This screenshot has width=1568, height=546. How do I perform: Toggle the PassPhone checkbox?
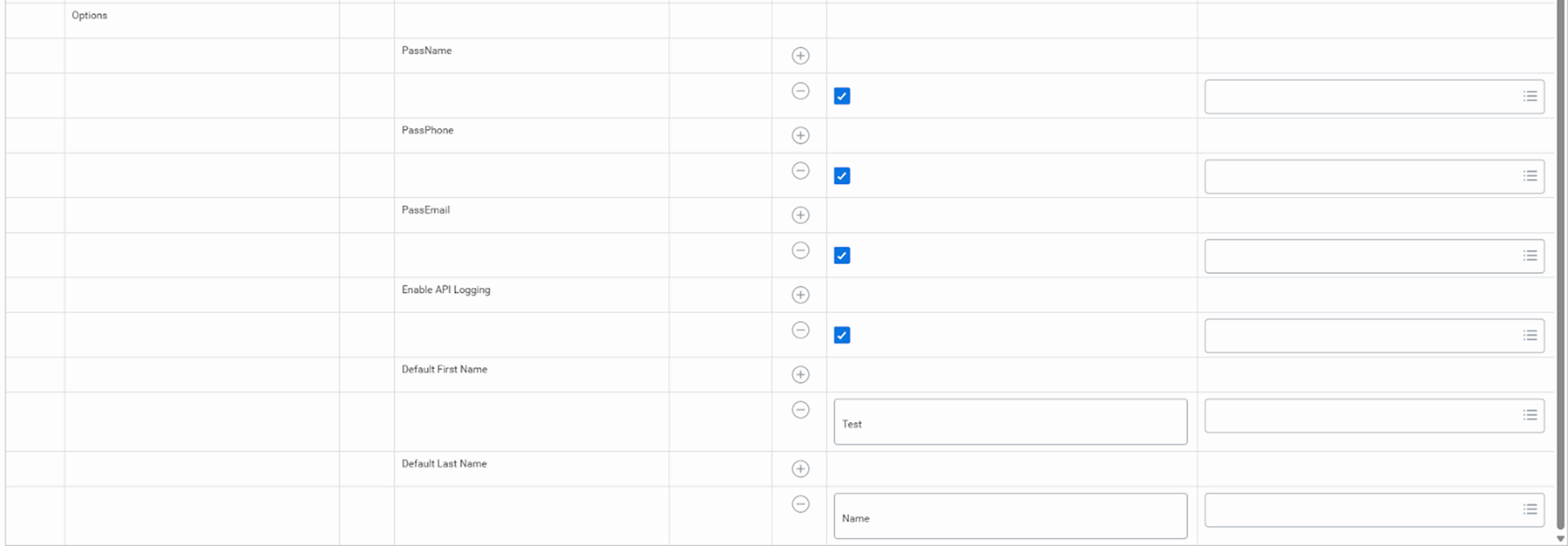(842, 176)
